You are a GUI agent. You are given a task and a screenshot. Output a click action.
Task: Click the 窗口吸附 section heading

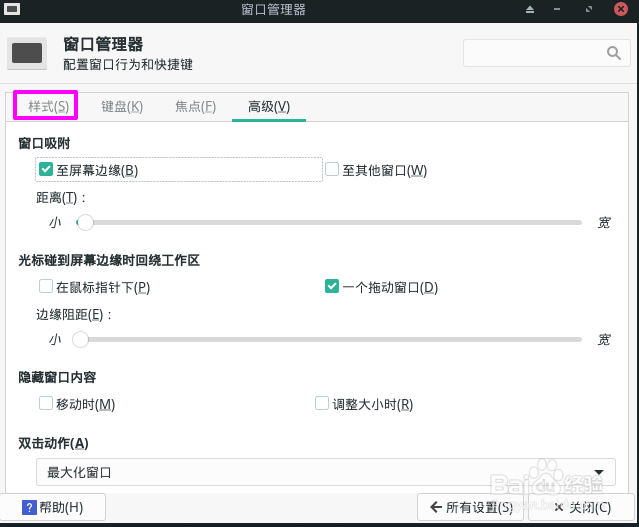[44, 143]
